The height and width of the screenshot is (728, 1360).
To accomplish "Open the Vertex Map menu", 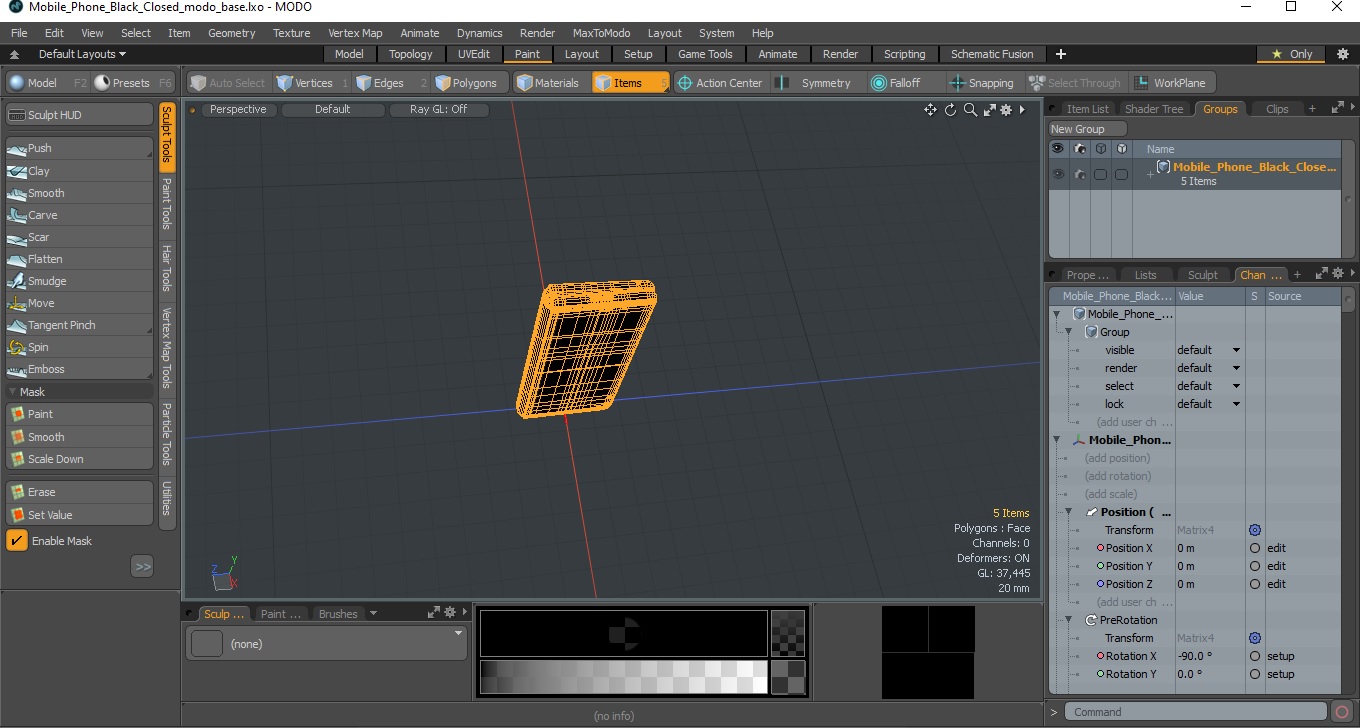I will (x=355, y=33).
